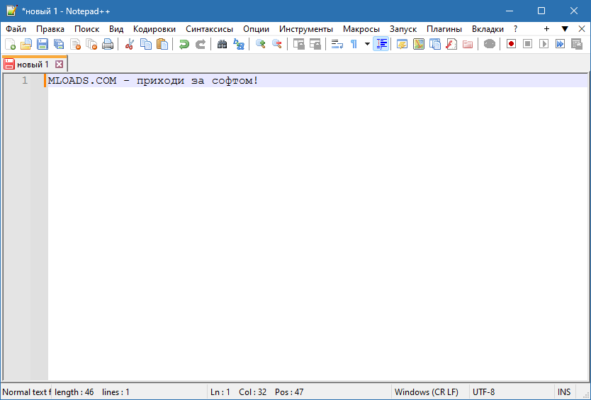Open Folder as Workspace icon
Image resolution: width=591 pixels, height=400 pixels.
coord(468,44)
